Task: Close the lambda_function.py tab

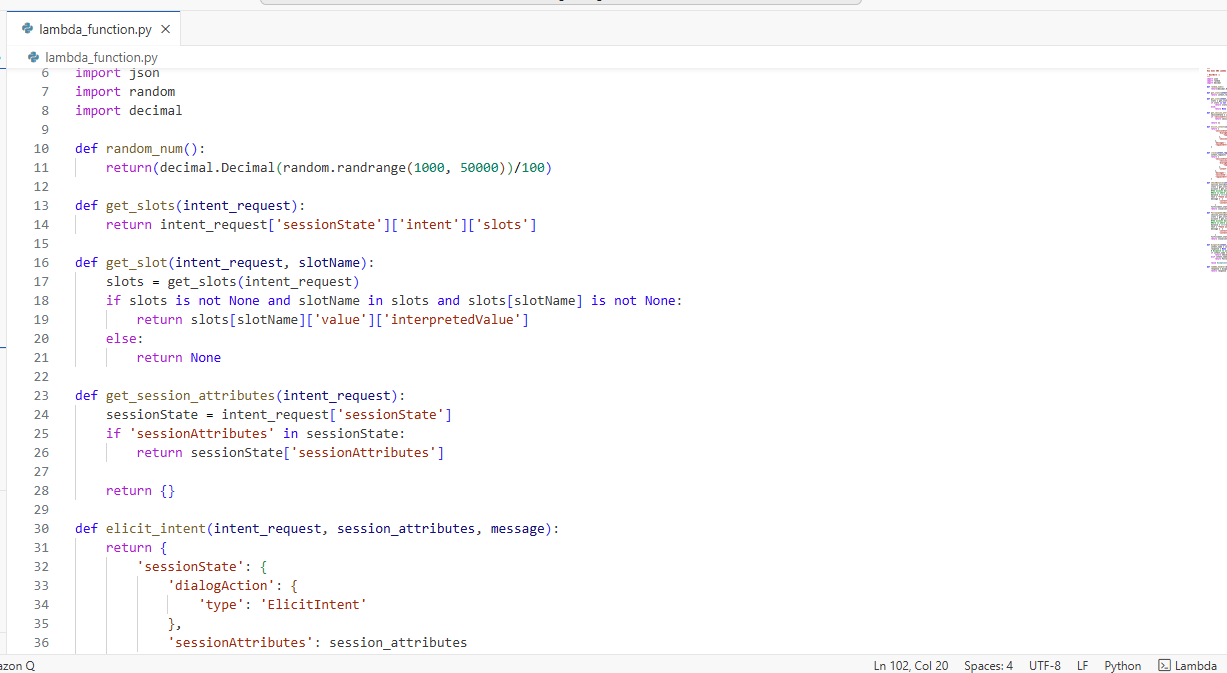Action: (165, 29)
